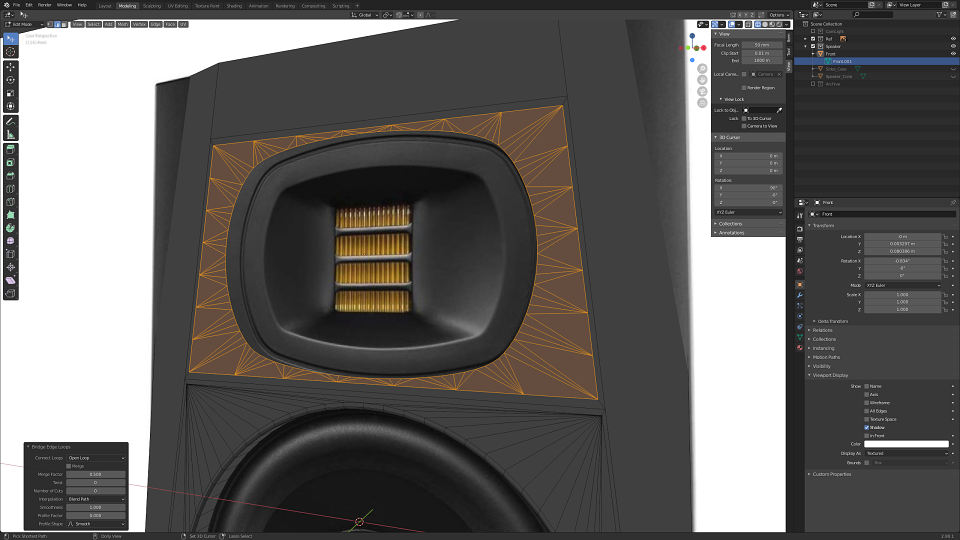The width and height of the screenshot is (960, 540).
Task: Open the Edit Mode dropdown
Action: coord(24,24)
